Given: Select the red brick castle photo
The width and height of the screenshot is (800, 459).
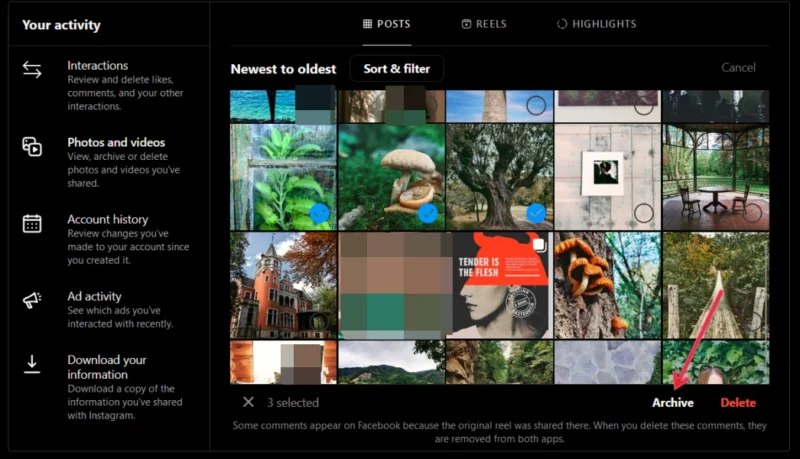Looking at the screenshot, I should point(319,321).
